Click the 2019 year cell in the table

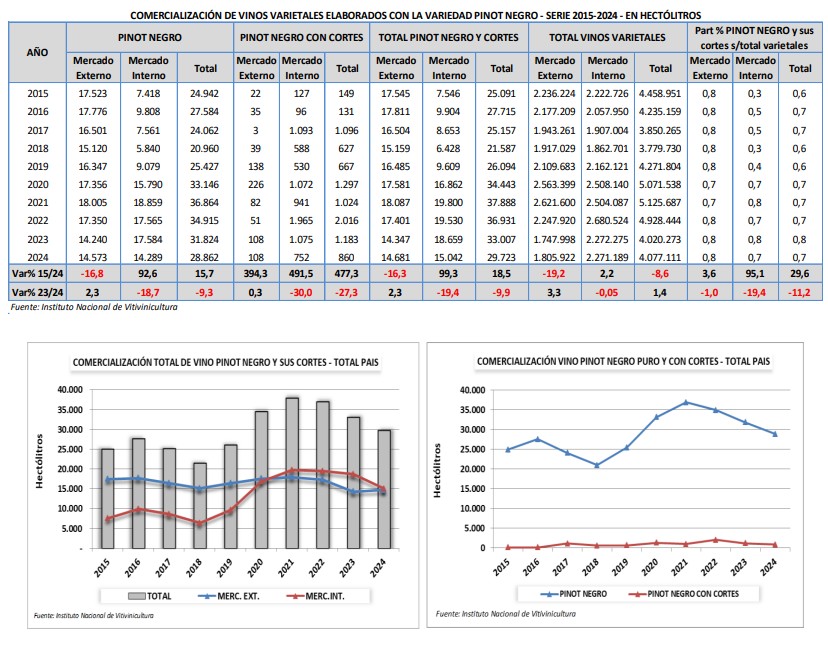[37, 166]
